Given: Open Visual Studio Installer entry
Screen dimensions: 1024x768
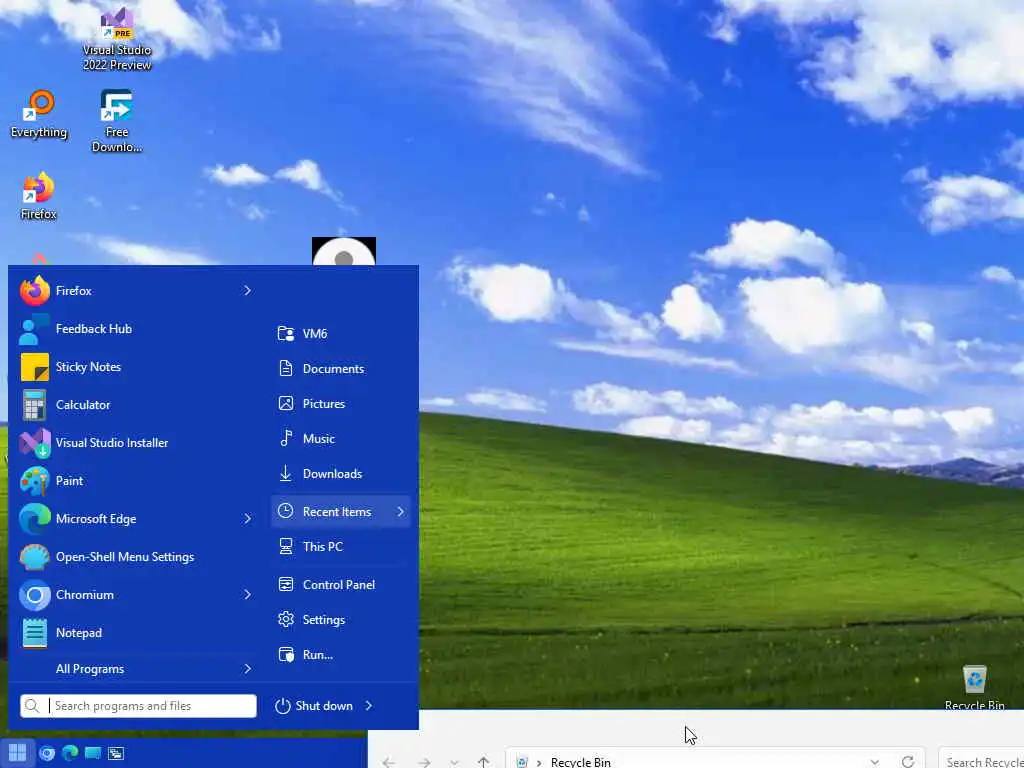Looking at the screenshot, I should (136, 442).
